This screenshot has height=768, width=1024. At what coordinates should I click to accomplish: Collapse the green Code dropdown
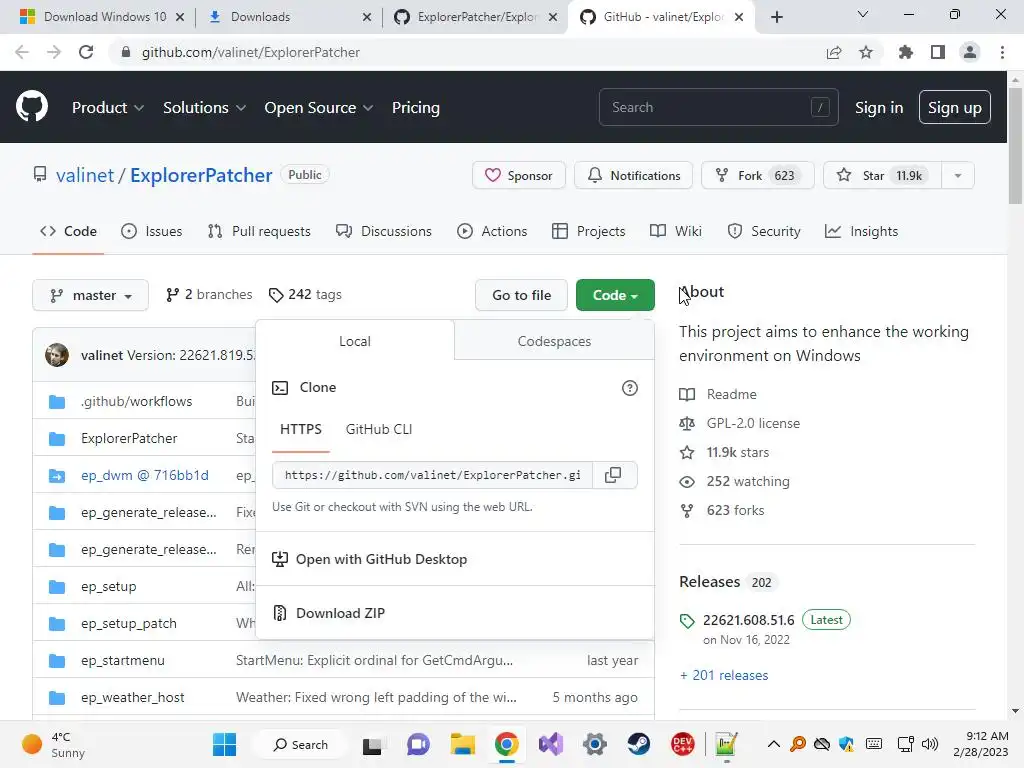615,295
